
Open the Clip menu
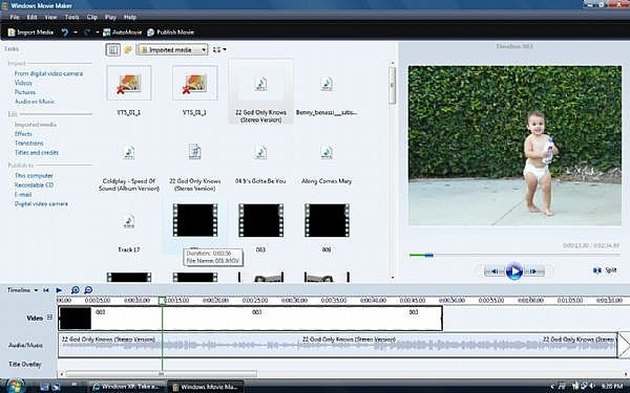pyautogui.click(x=92, y=17)
